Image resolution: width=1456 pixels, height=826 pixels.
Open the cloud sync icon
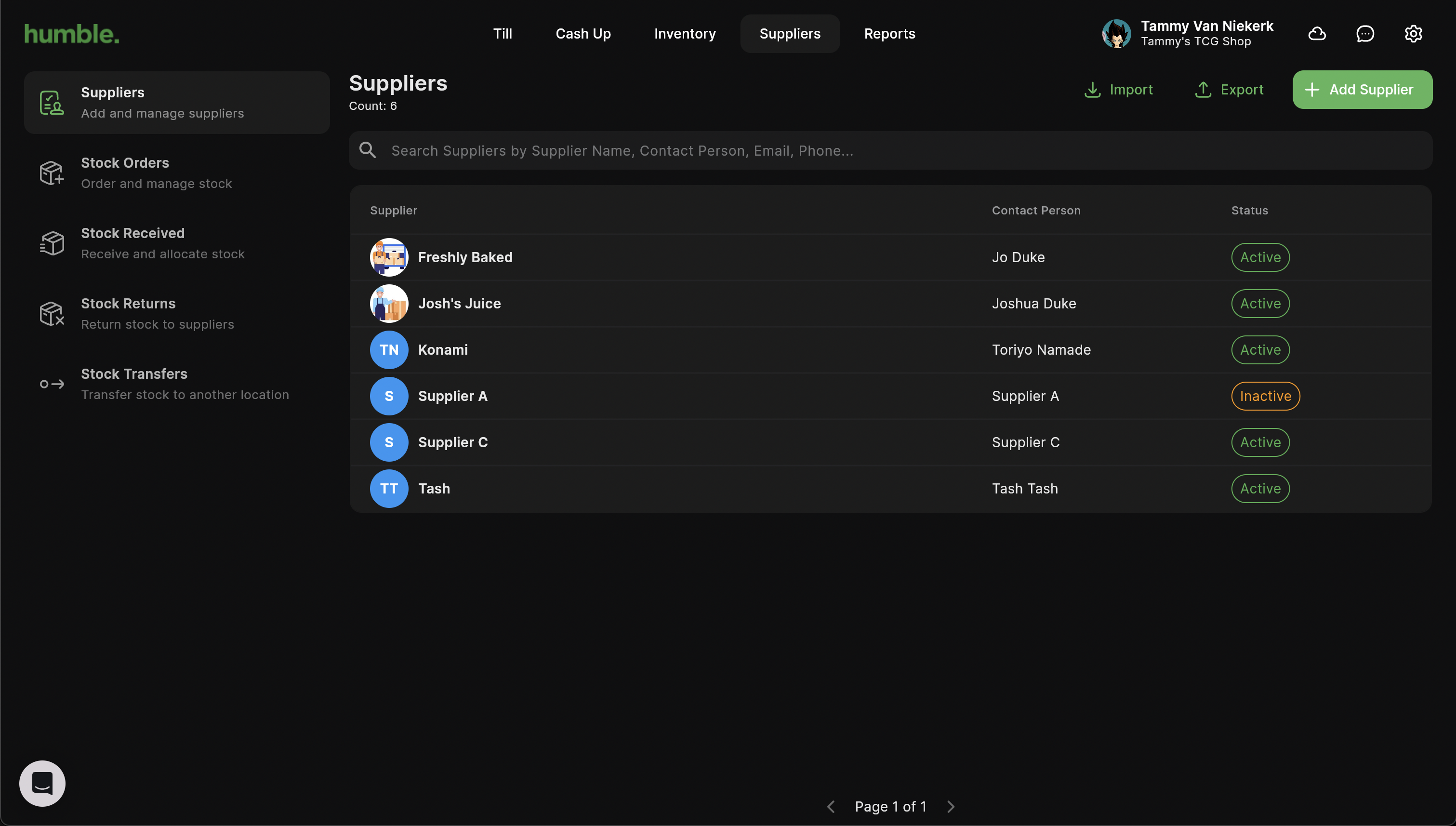pos(1316,34)
